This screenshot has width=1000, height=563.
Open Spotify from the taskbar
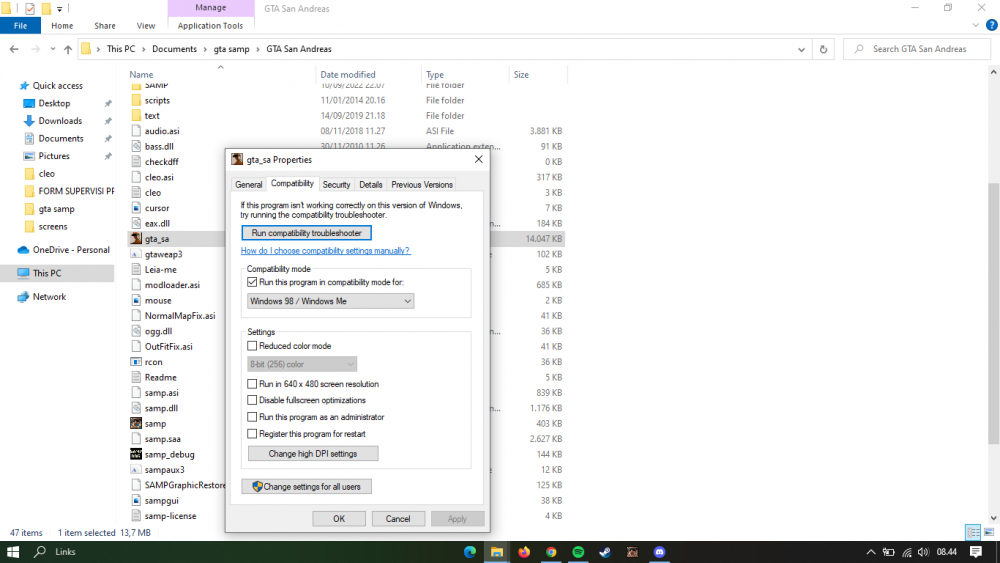click(578, 552)
